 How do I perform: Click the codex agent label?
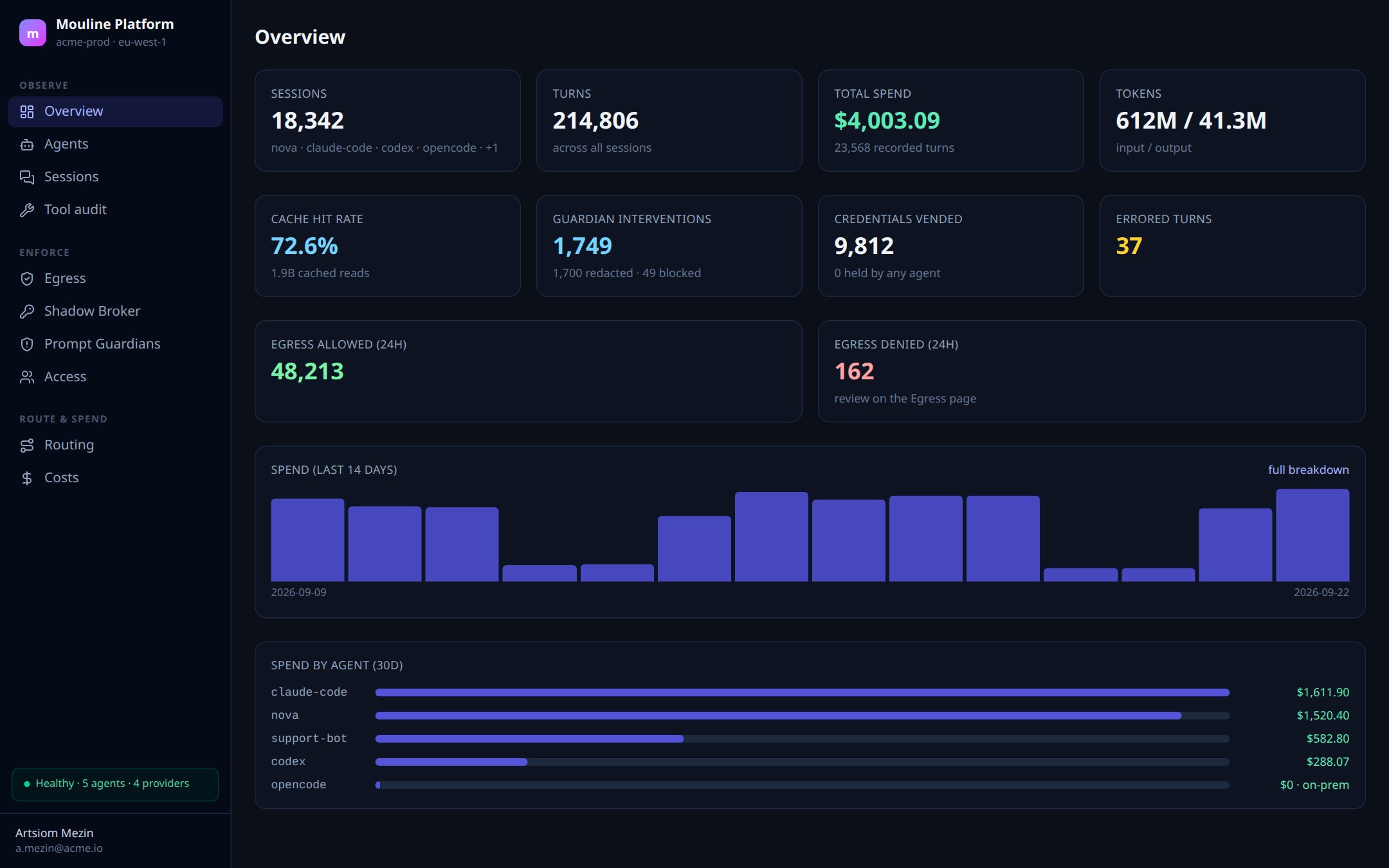pos(288,762)
